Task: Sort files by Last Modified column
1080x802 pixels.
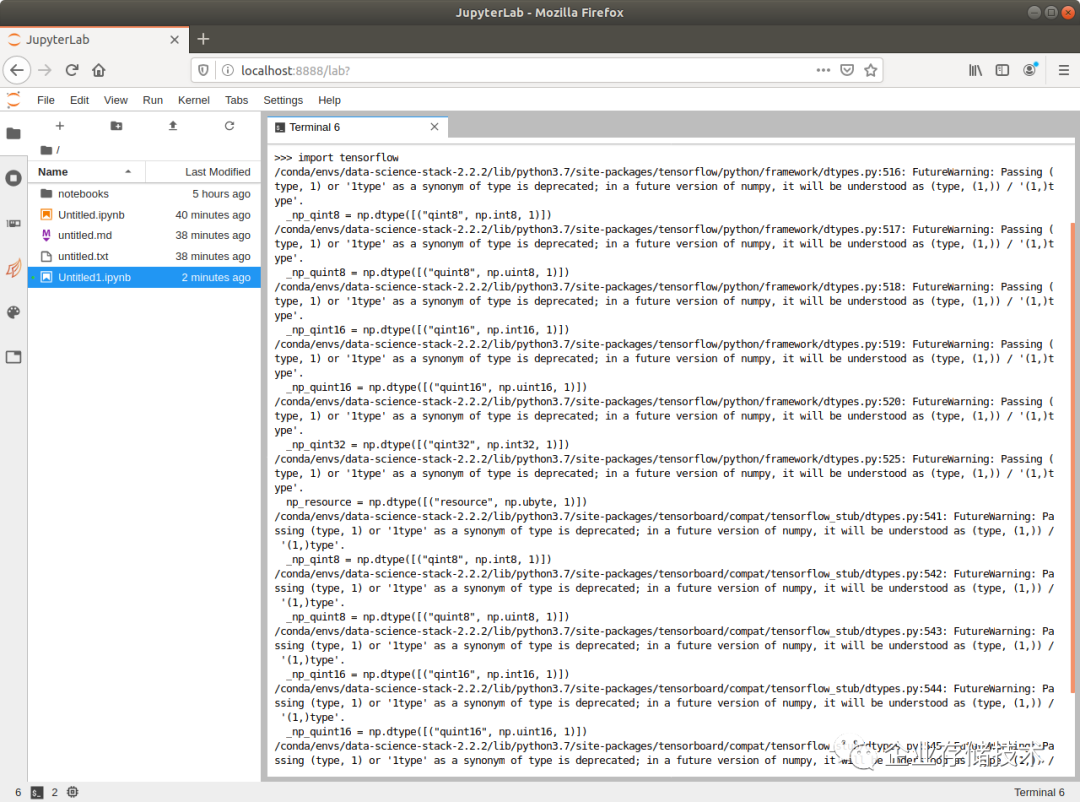Action: (203, 172)
